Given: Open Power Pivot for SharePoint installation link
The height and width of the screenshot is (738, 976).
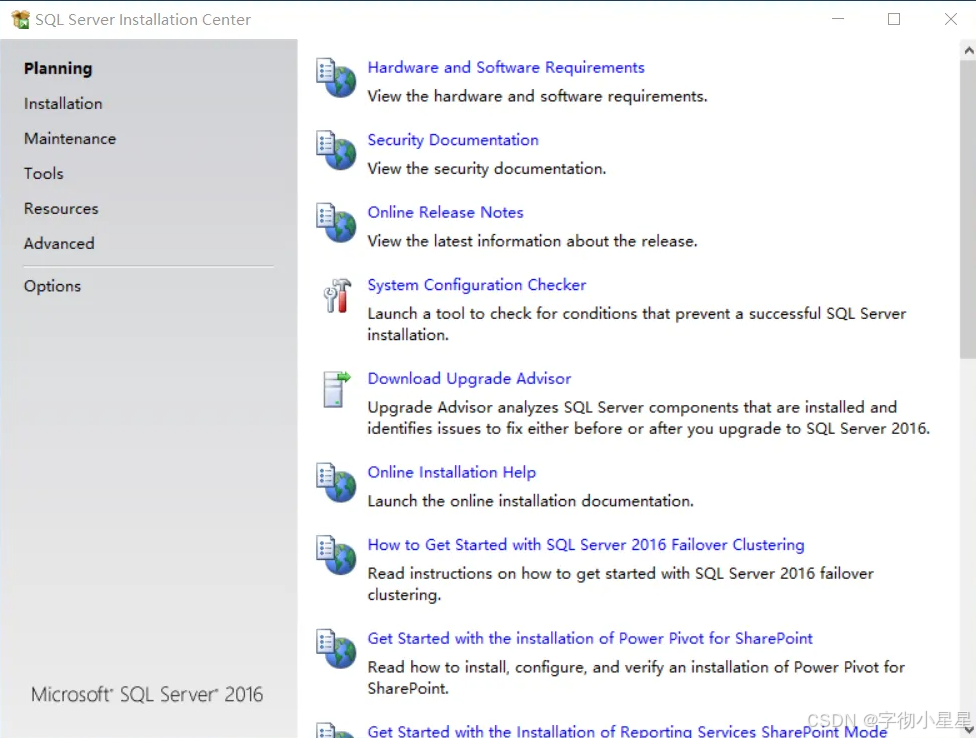Looking at the screenshot, I should tap(590, 638).
